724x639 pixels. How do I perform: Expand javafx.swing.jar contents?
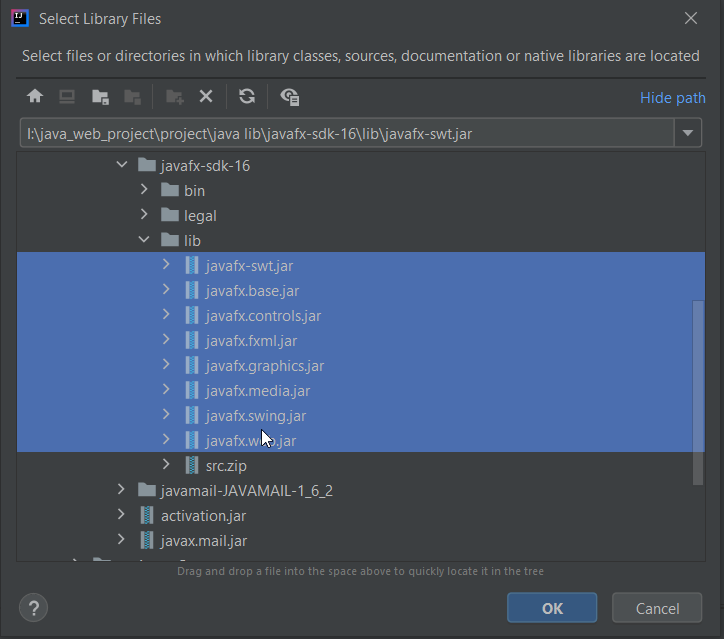click(x=166, y=414)
